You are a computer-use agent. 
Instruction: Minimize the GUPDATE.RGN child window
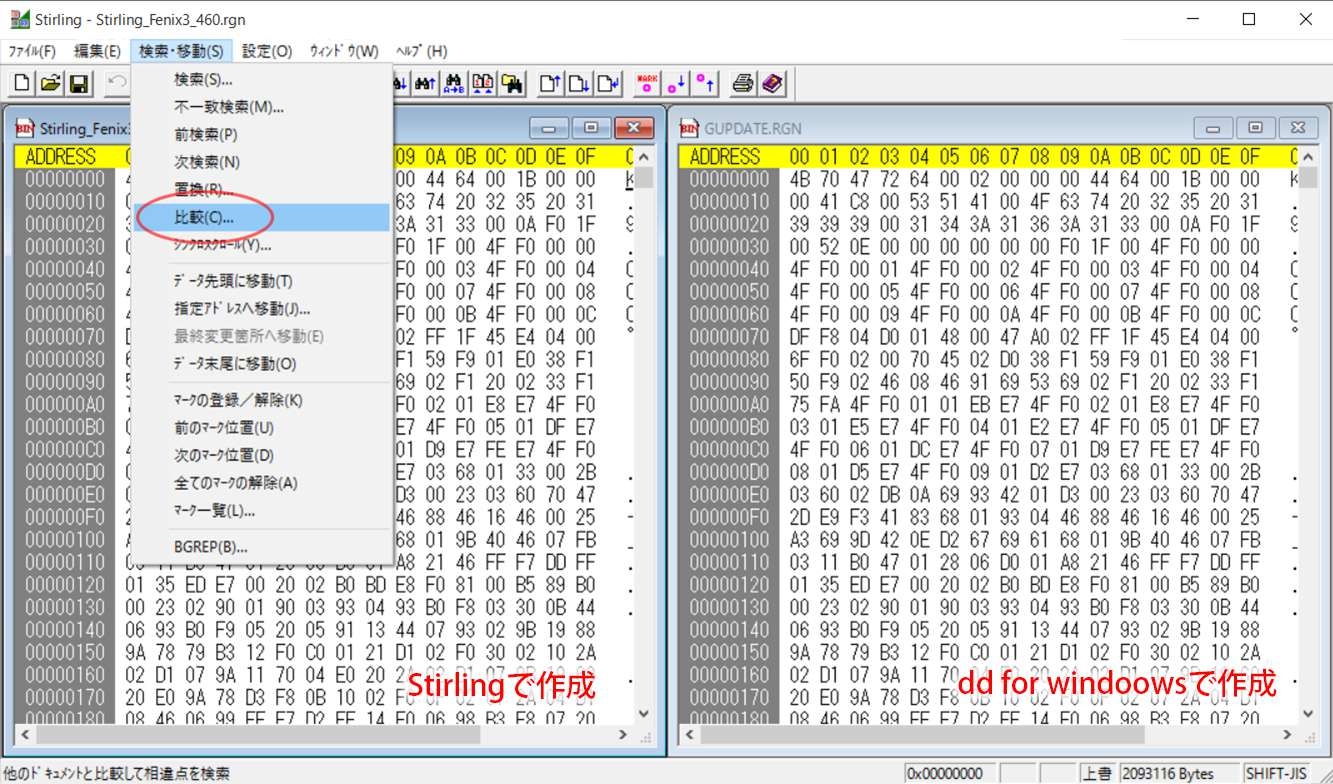click(1213, 128)
